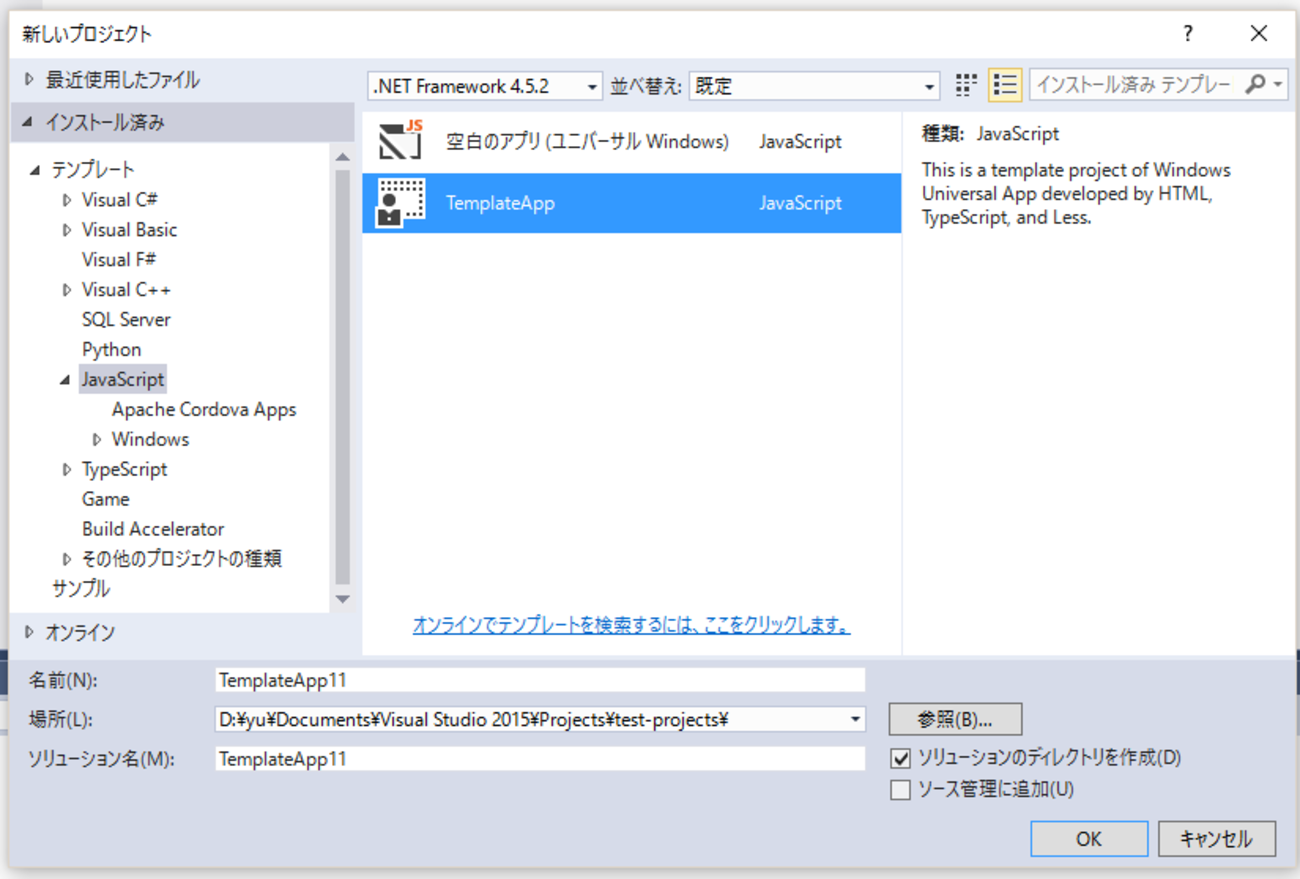Viewport: 1300px width, 879px height.
Task: Open the .NET Framework 4.5.2 dropdown
Action: (x=485, y=86)
